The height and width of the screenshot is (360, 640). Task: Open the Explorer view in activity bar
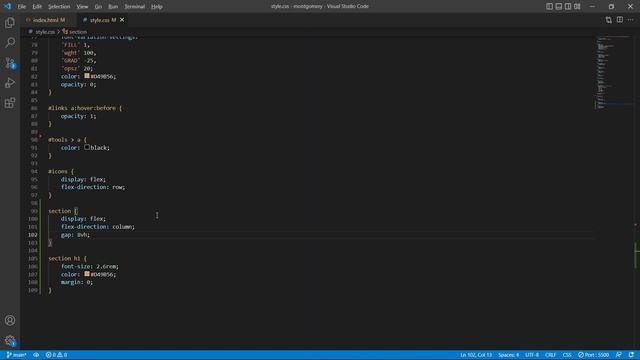point(10,23)
